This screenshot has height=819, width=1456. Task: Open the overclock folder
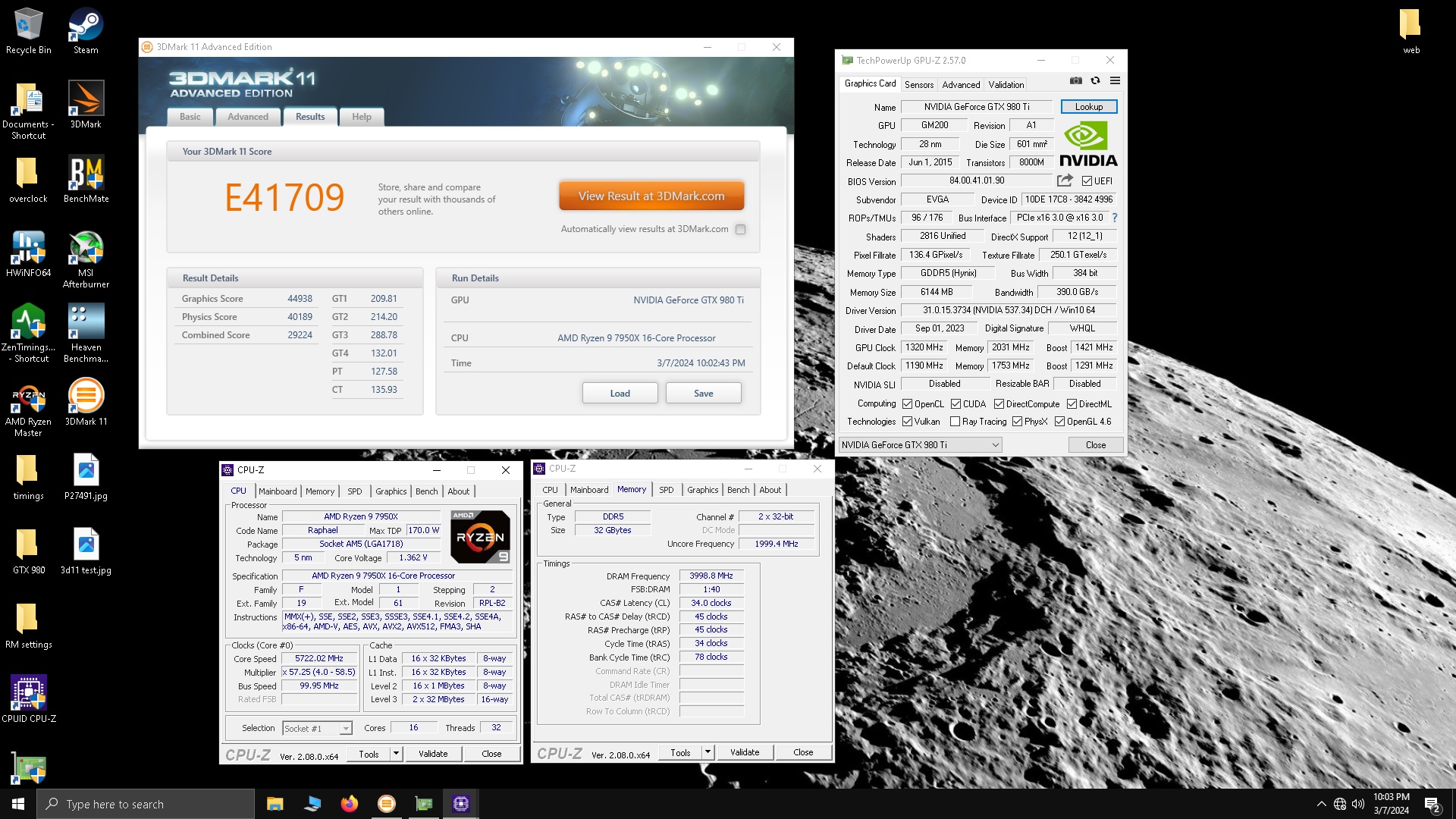(x=28, y=180)
